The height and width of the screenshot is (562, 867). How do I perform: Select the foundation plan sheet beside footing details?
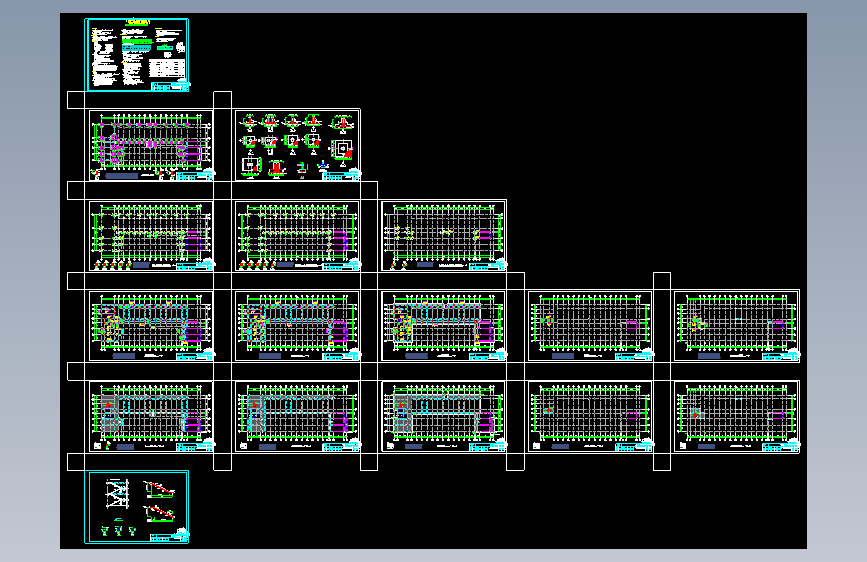151,145
